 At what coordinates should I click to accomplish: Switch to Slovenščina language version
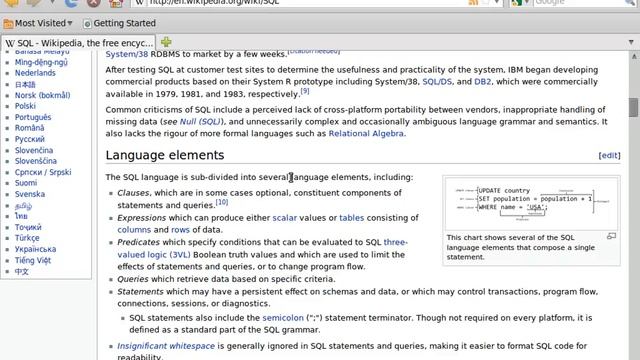36,161
